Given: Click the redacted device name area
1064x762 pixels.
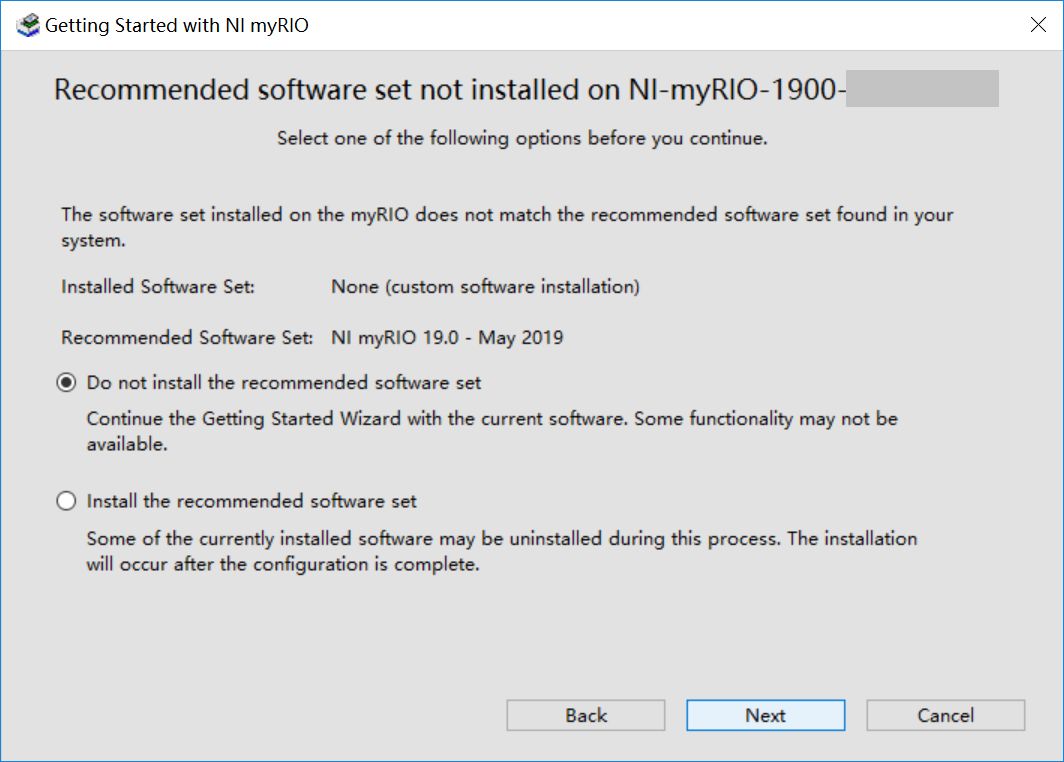Looking at the screenshot, I should tap(920, 88).
